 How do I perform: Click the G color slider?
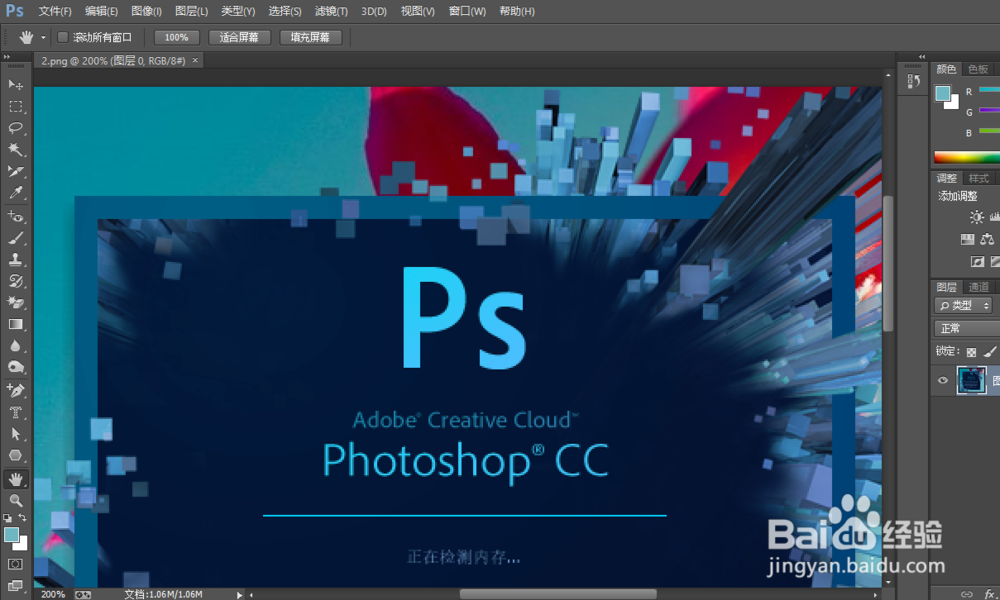[x=989, y=110]
